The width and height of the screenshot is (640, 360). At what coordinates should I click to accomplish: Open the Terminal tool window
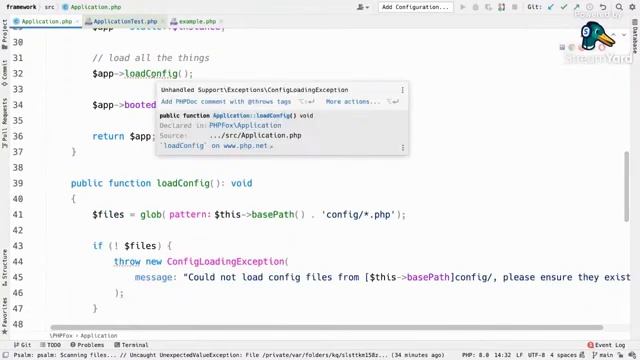(x=131, y=345)
